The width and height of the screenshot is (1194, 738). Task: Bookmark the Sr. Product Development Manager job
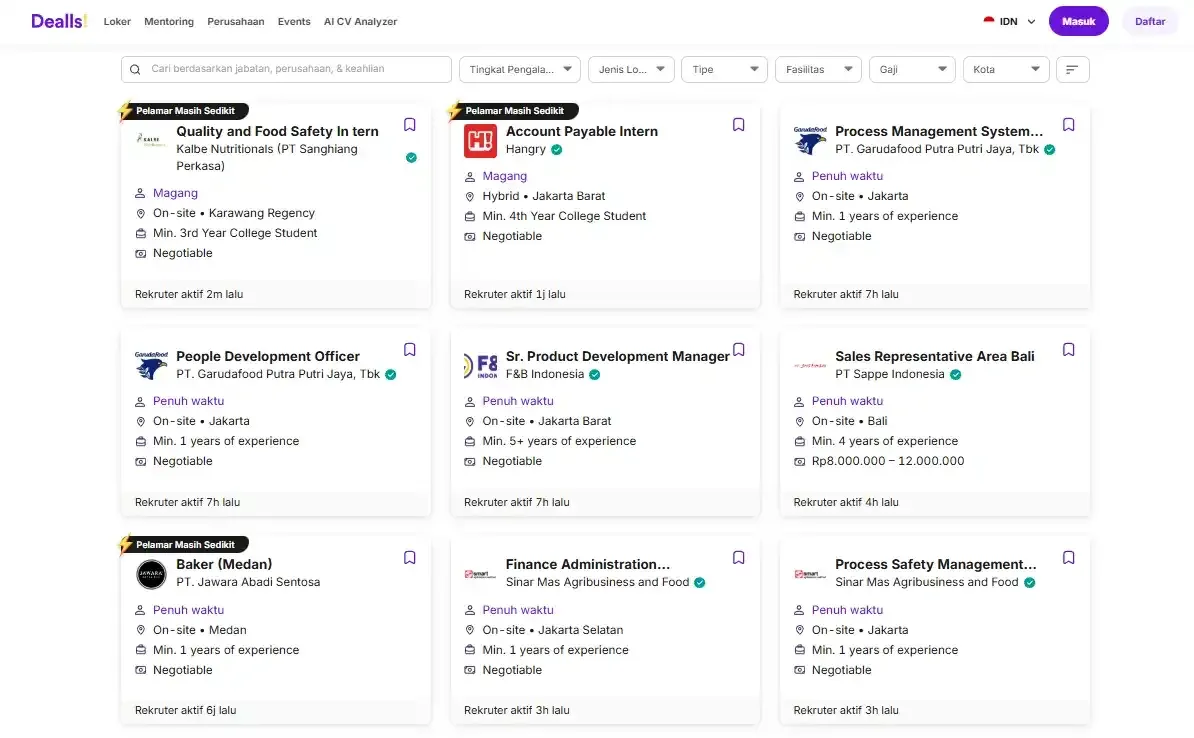739,350
